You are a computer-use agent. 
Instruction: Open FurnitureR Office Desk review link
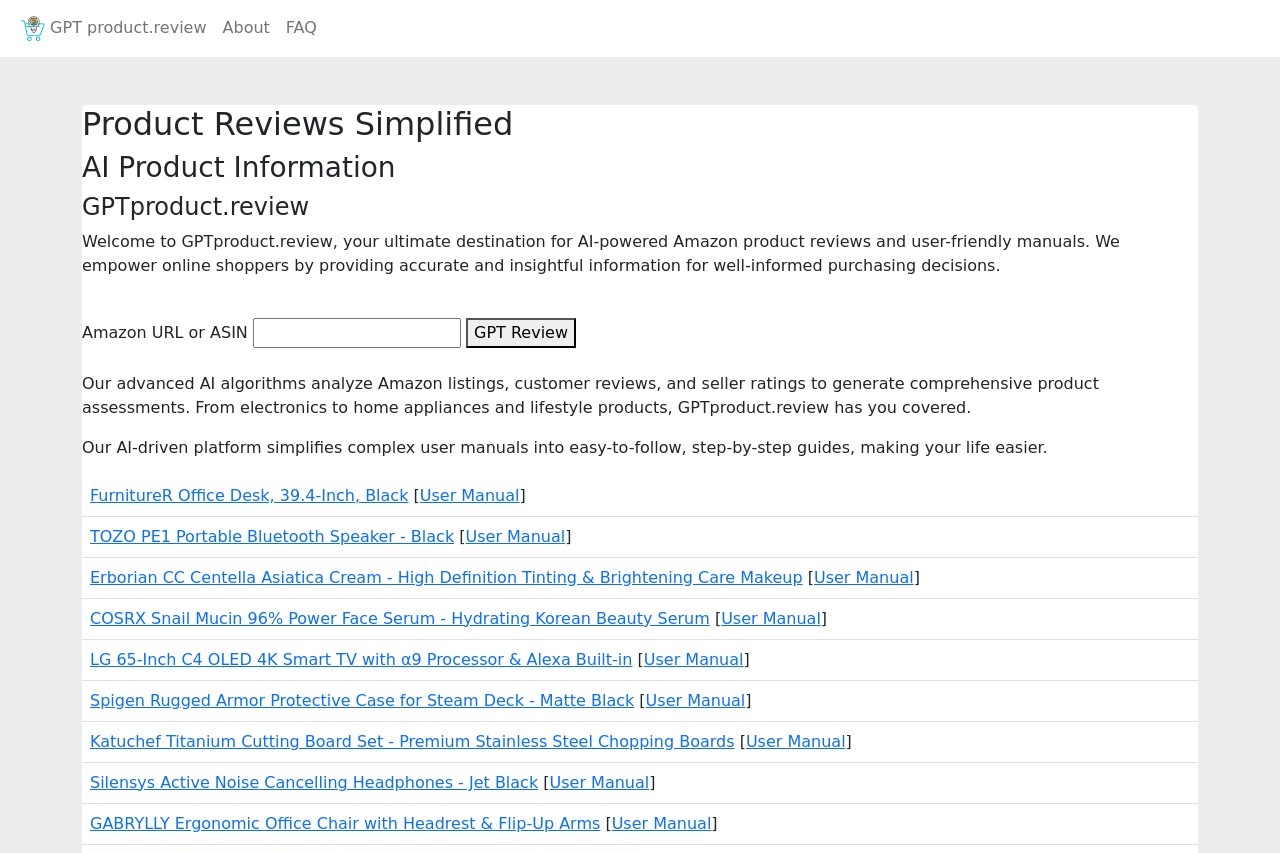249,496
